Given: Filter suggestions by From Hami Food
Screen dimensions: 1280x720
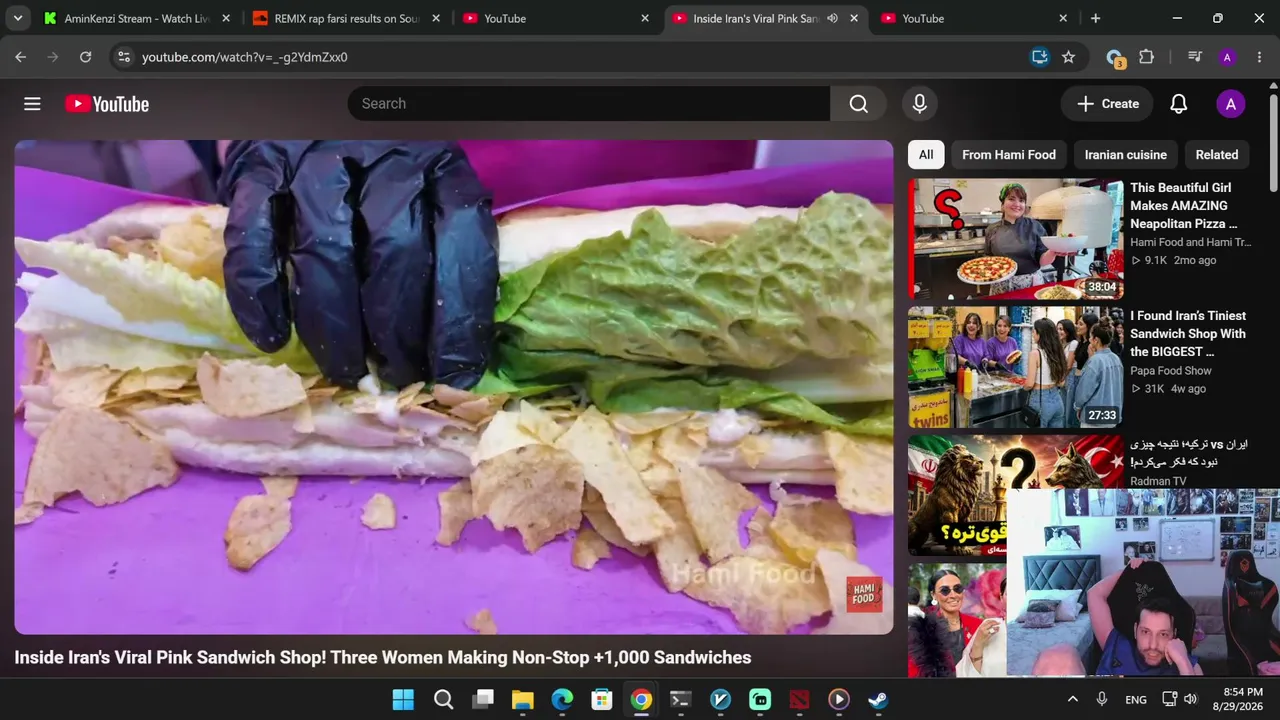Looking at the screenshot, I should (1009, 155).
